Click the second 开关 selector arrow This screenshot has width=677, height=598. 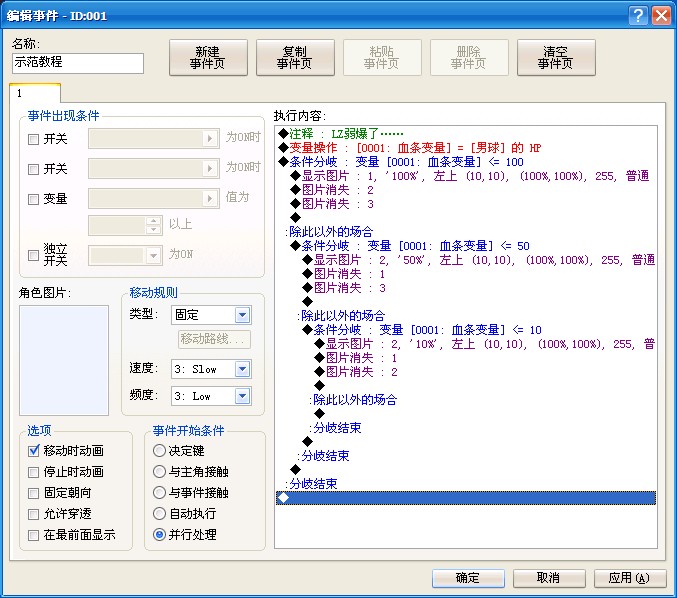coord(210,168)
